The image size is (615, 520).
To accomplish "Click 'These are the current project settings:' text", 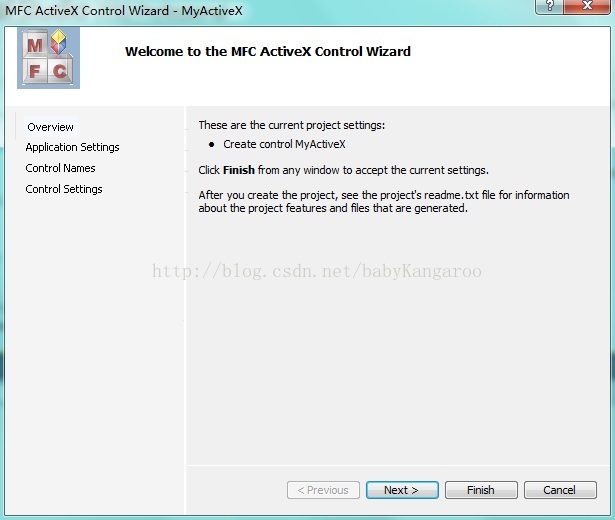I will pyautogui.click(x=292, y=125).
